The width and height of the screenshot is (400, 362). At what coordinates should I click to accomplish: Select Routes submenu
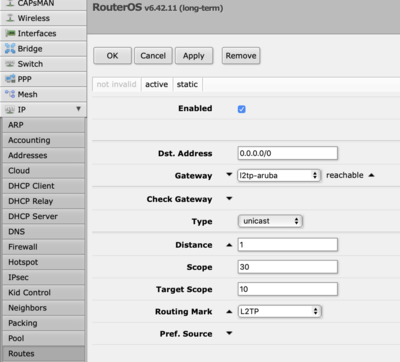point(43,354)
